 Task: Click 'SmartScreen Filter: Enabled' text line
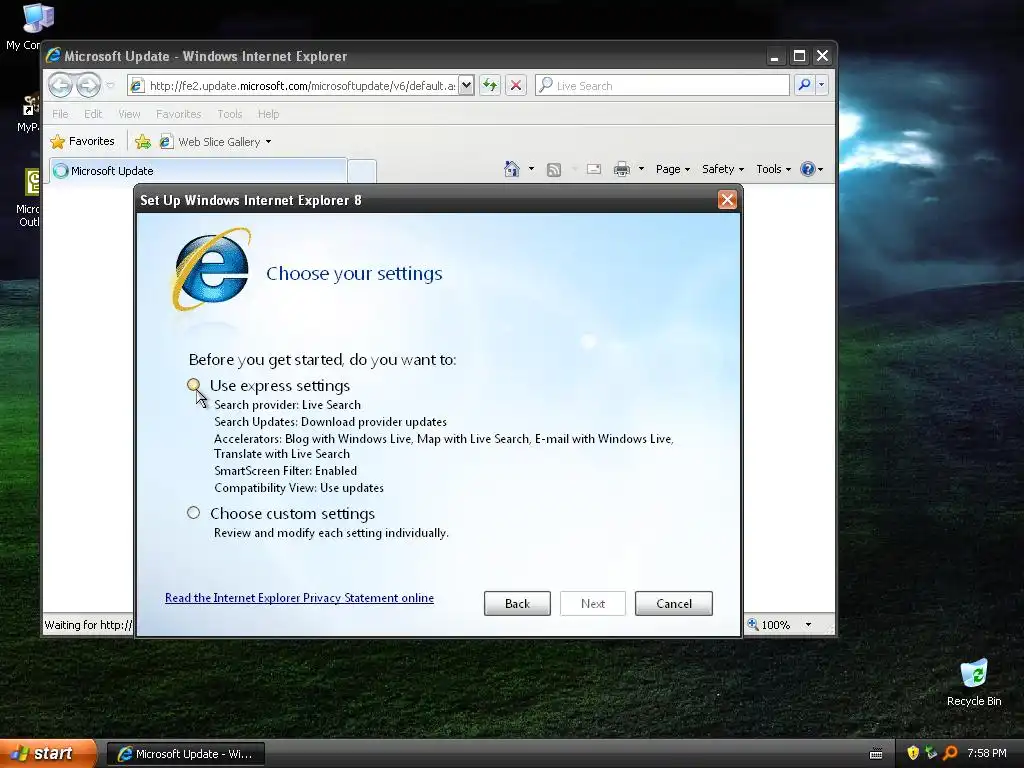pyautogui.click(x=285, y=471)
